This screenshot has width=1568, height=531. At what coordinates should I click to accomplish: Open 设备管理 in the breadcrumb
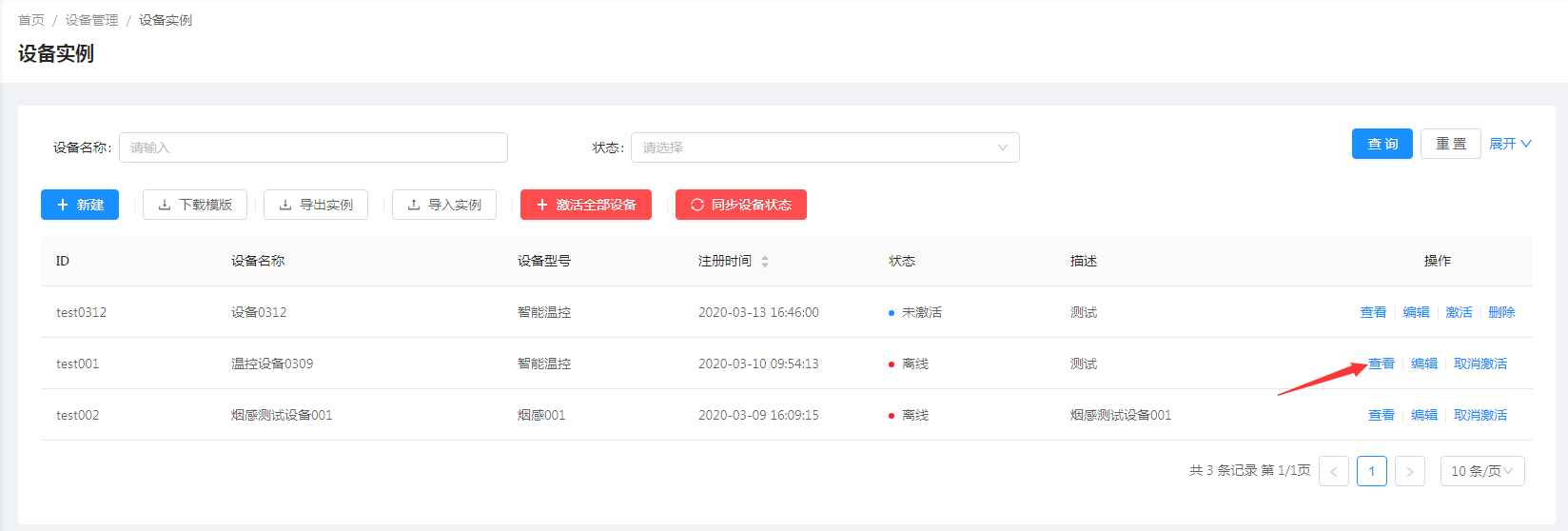coord(91,20)
